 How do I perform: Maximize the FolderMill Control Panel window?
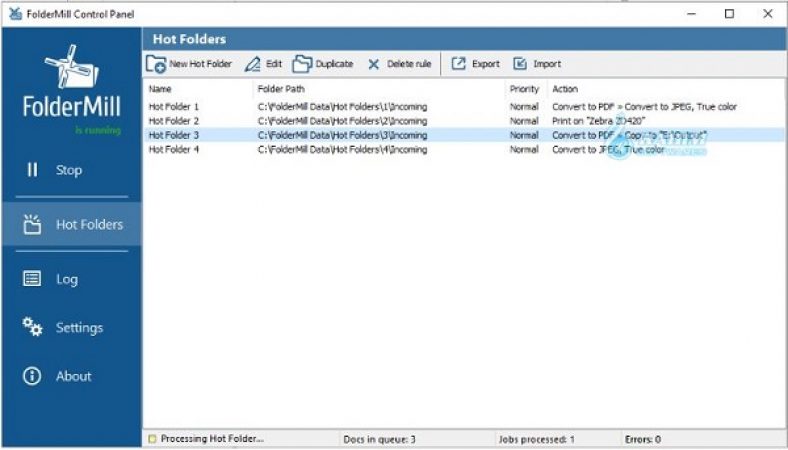tap(729, 14)
